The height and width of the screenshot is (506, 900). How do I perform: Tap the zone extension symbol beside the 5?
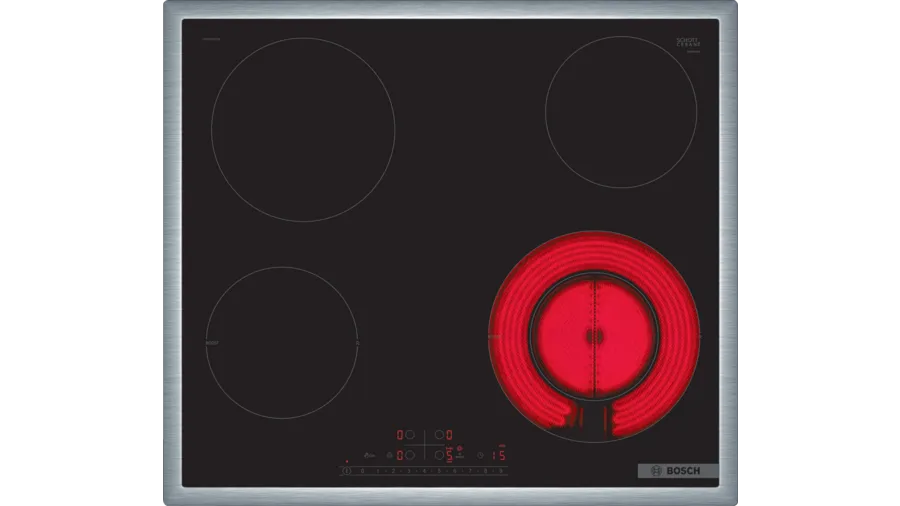tap(460, 449)
